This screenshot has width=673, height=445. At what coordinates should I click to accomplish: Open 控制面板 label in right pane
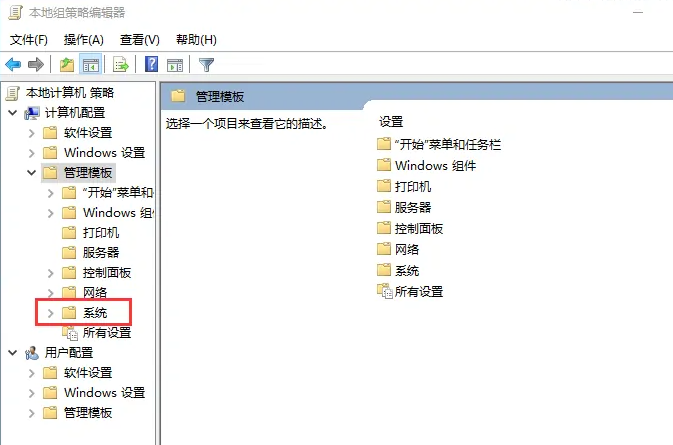(x=419, y=229)
